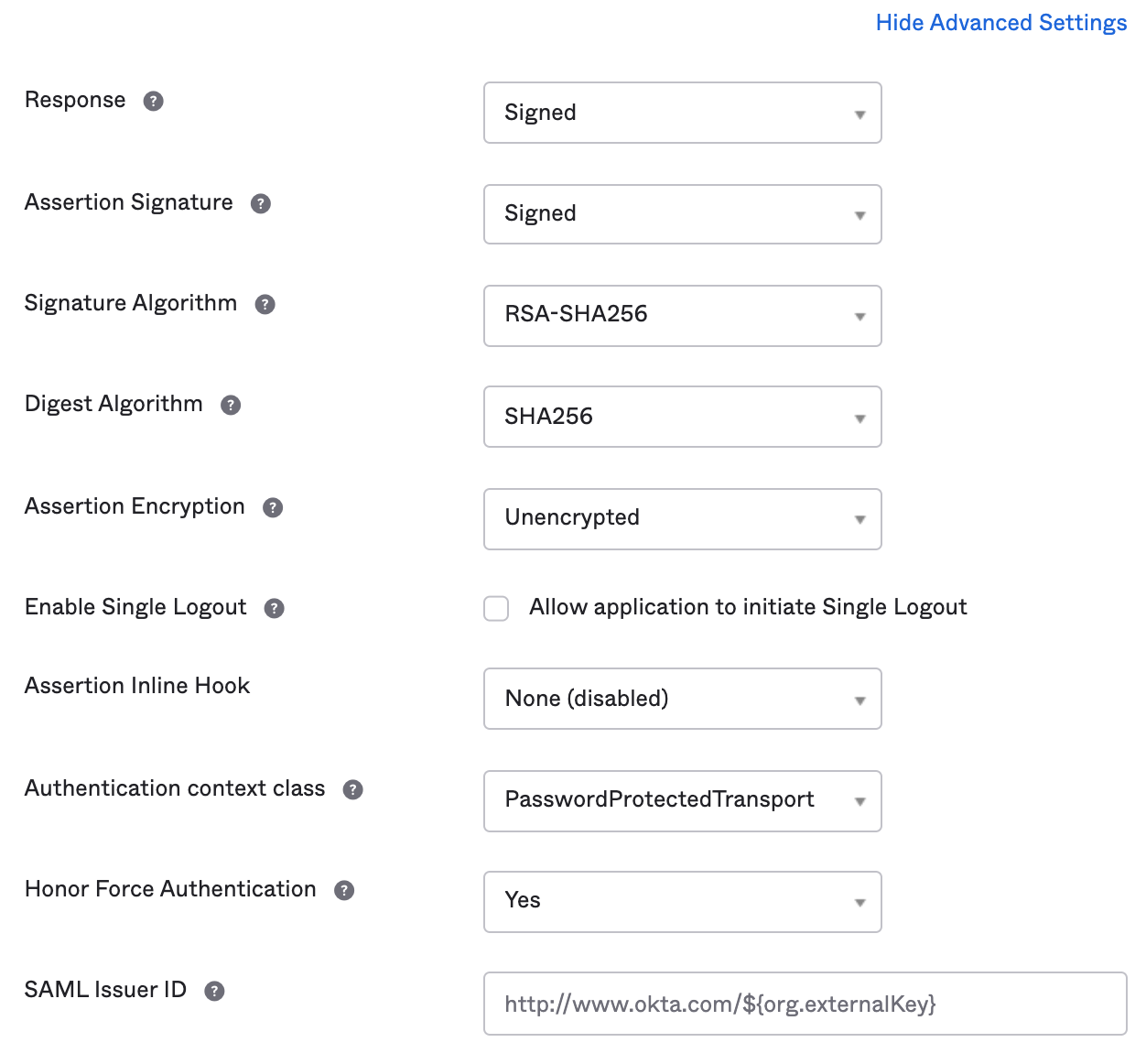Open help tooltip for Signature Algorithm
Image resolution: width=1146 pixels, height=1064 pixels.
(265, 304)
